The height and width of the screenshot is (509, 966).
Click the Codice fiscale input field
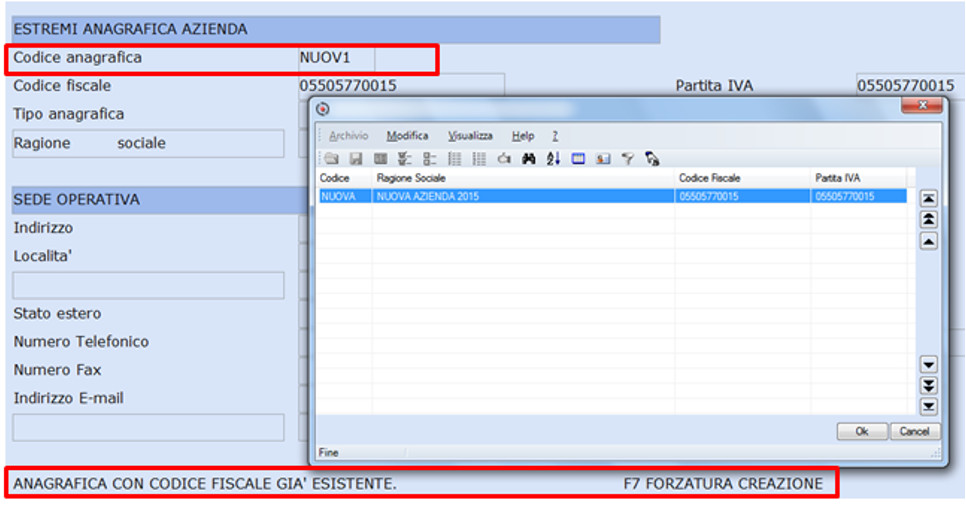pyautogui.click(x=401, y=85)
